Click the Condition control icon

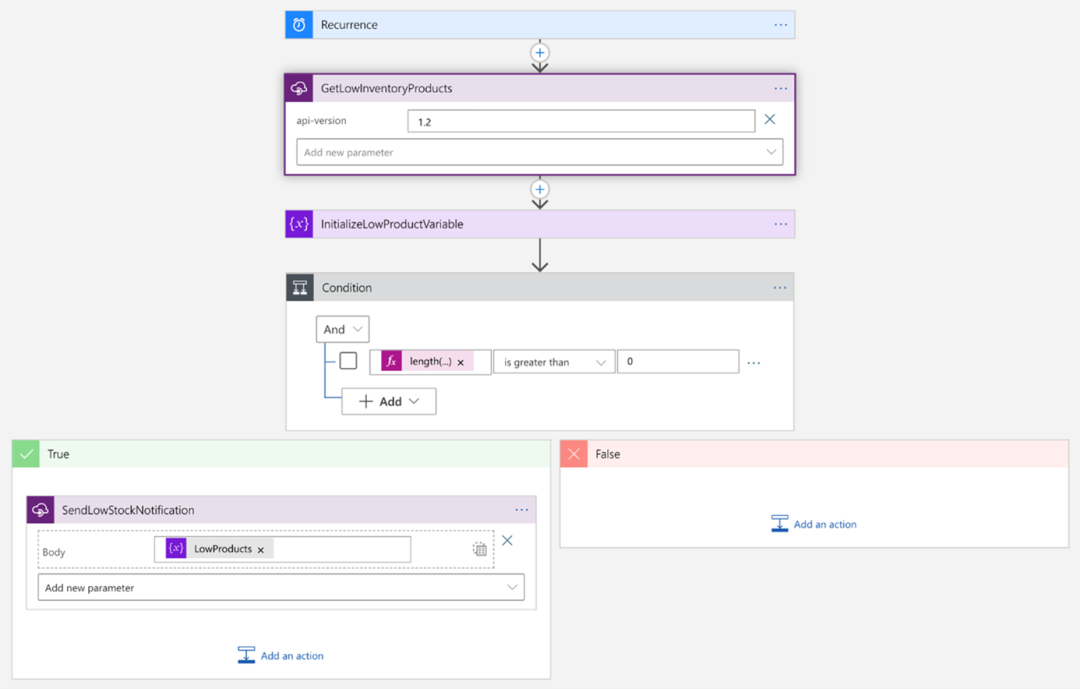(x=300, y=287)
